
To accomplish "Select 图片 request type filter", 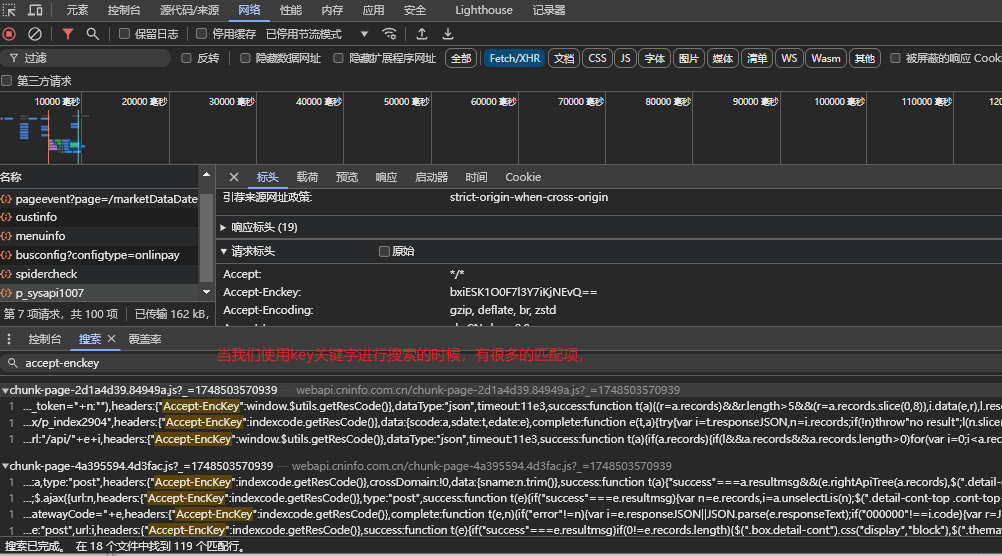I will click(688, 58).
